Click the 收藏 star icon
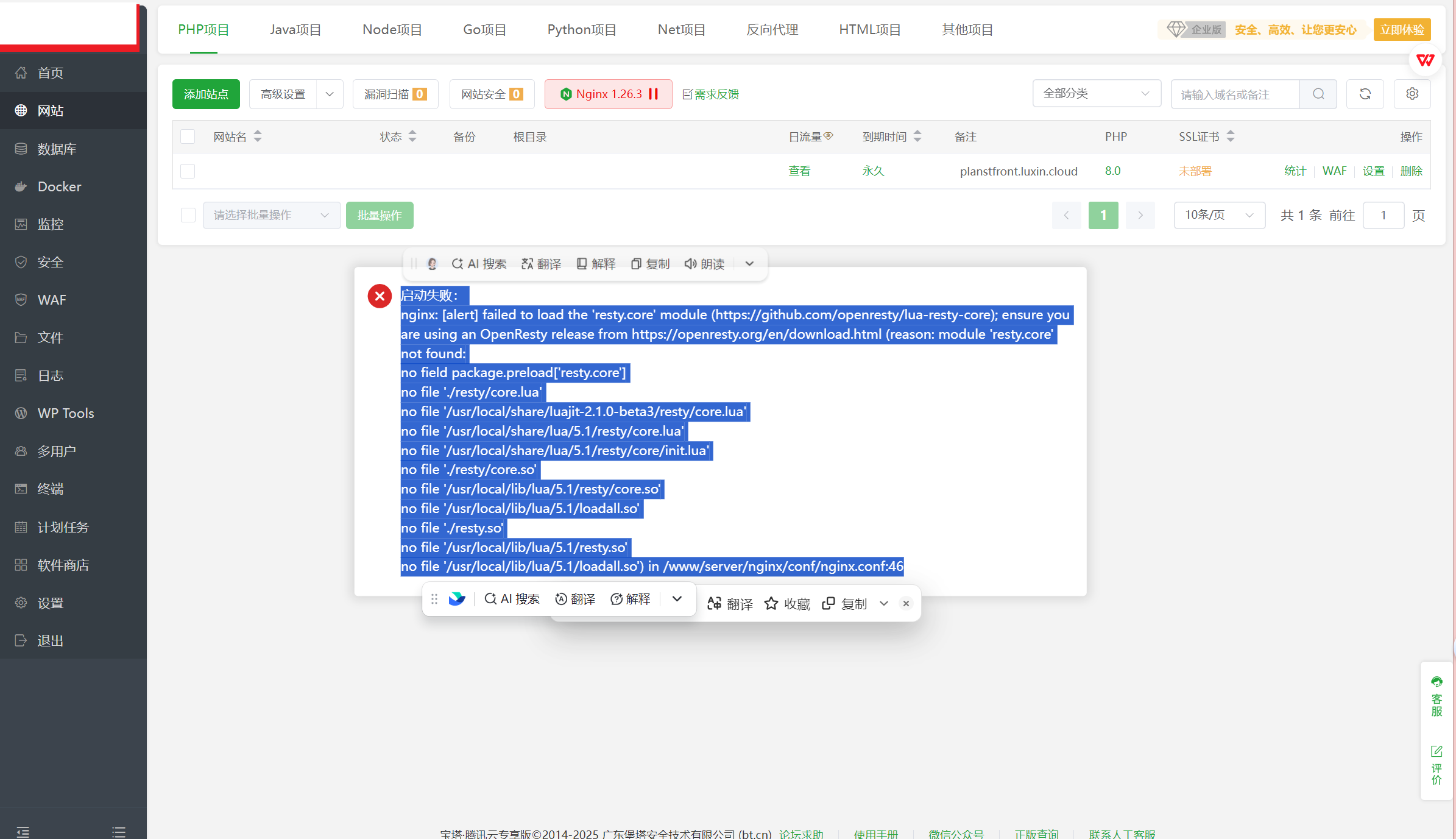Viewport: 1456px width, 839px height. pos(771,603)
